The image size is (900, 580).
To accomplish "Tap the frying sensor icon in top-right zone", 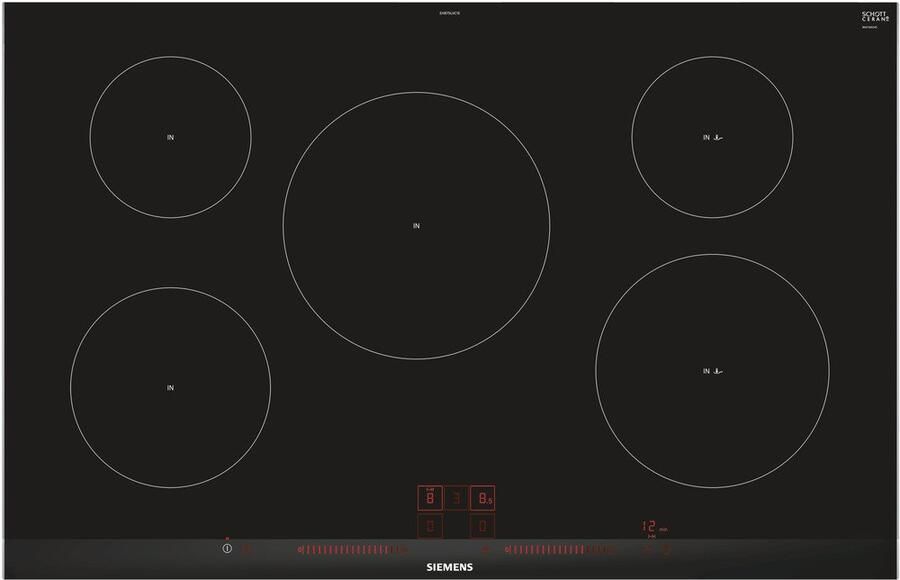I will click(717, 137).
